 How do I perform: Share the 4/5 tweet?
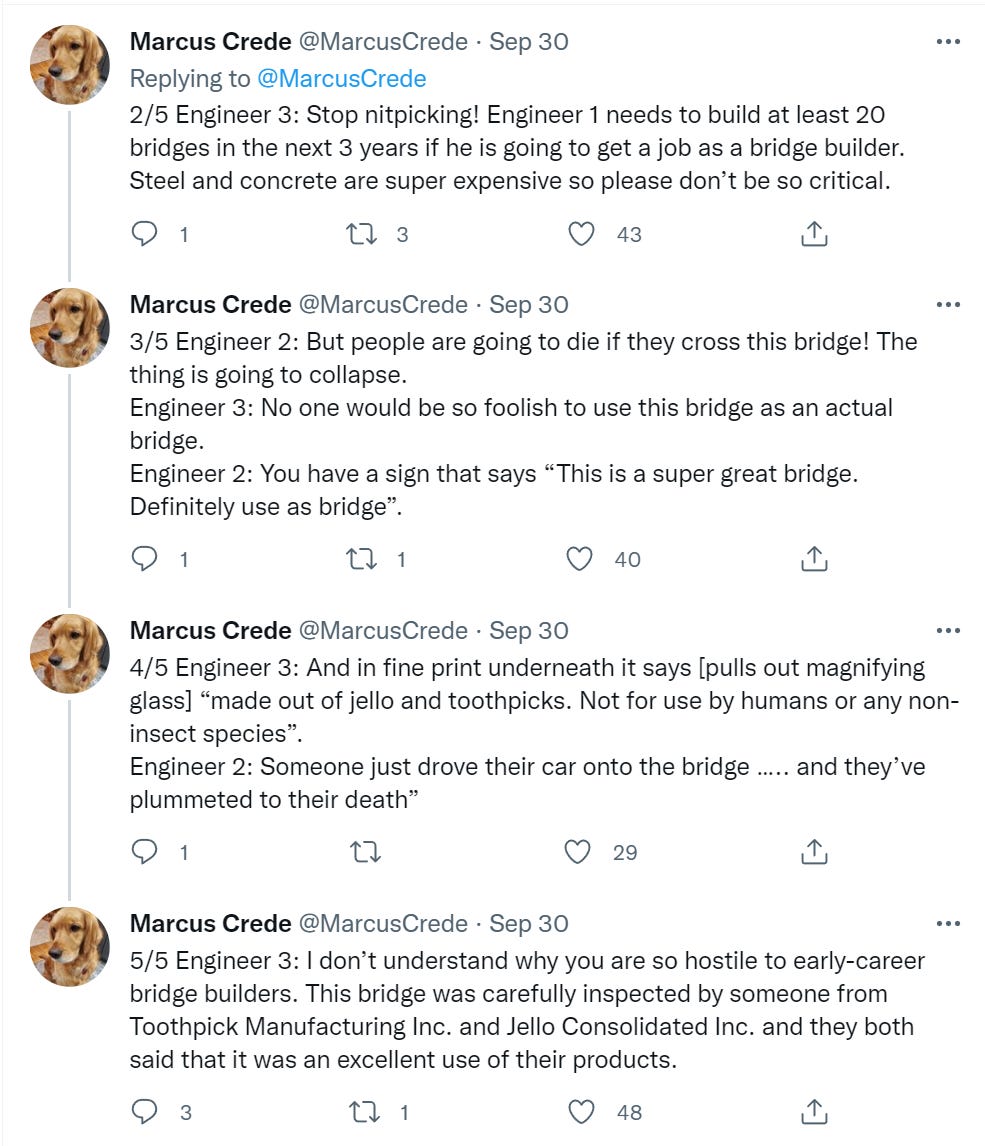814,852
